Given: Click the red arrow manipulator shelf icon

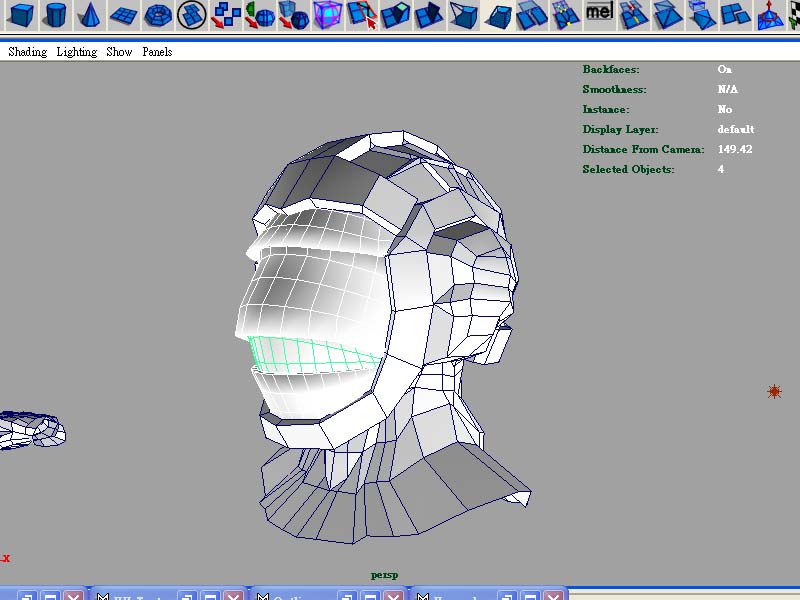Looking at the screenshot, I should click(x=770, y=15).
